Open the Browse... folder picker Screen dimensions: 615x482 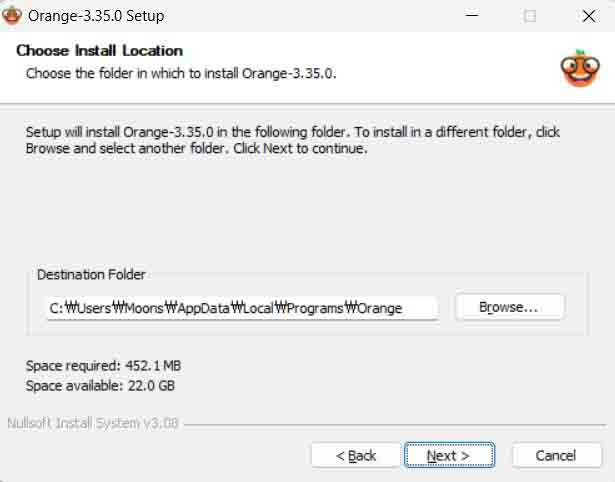coord(509,307)
